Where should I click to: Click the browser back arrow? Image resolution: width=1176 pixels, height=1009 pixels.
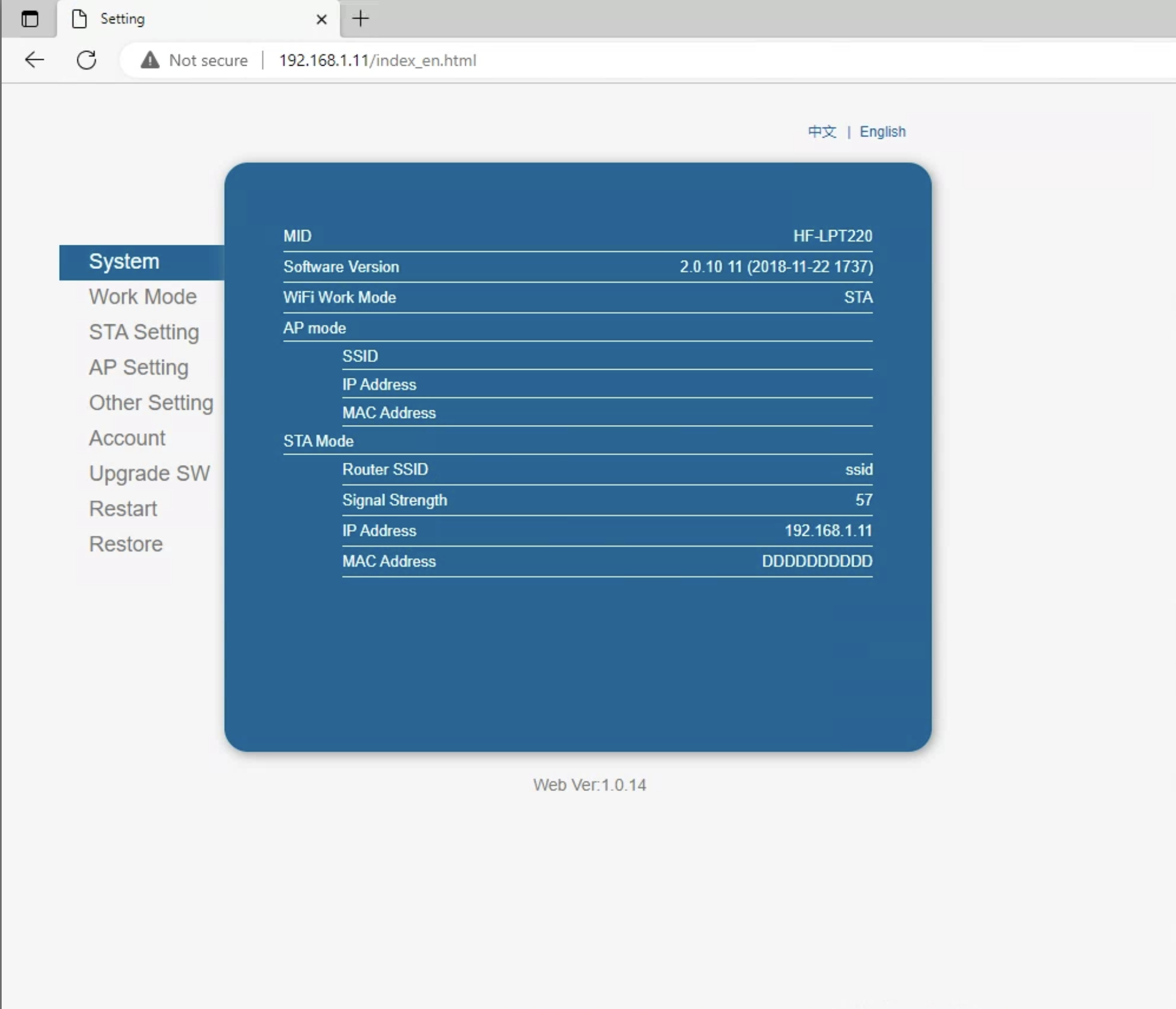(35, 60)
